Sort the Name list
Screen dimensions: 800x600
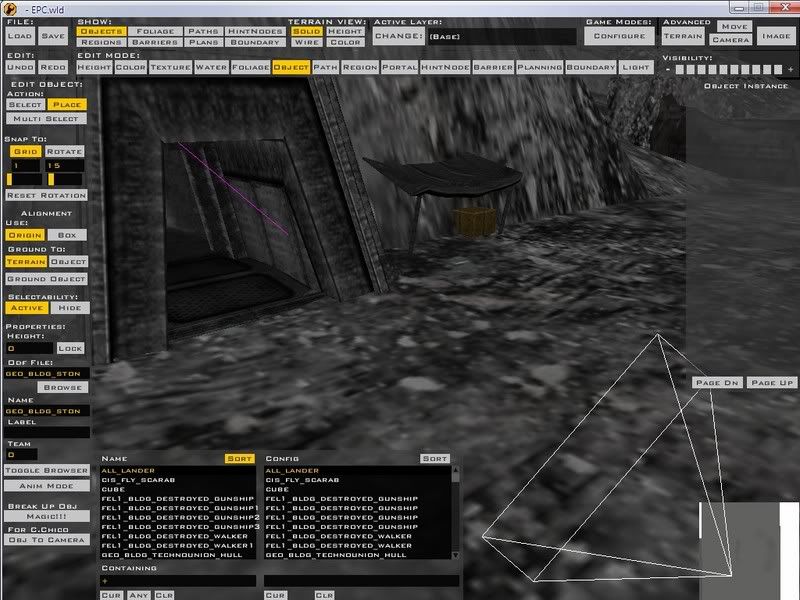click(239, 459)
